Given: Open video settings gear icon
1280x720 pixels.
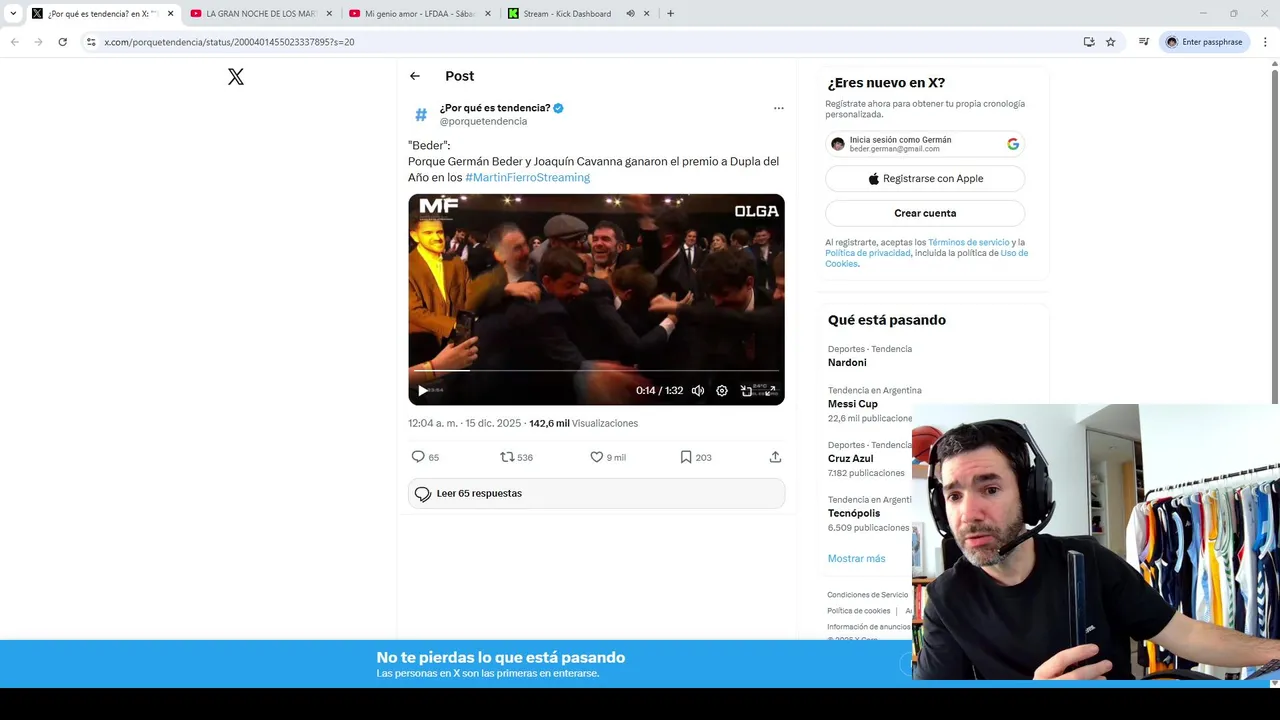Looking at the screenshot, I should tap(722, 391).
